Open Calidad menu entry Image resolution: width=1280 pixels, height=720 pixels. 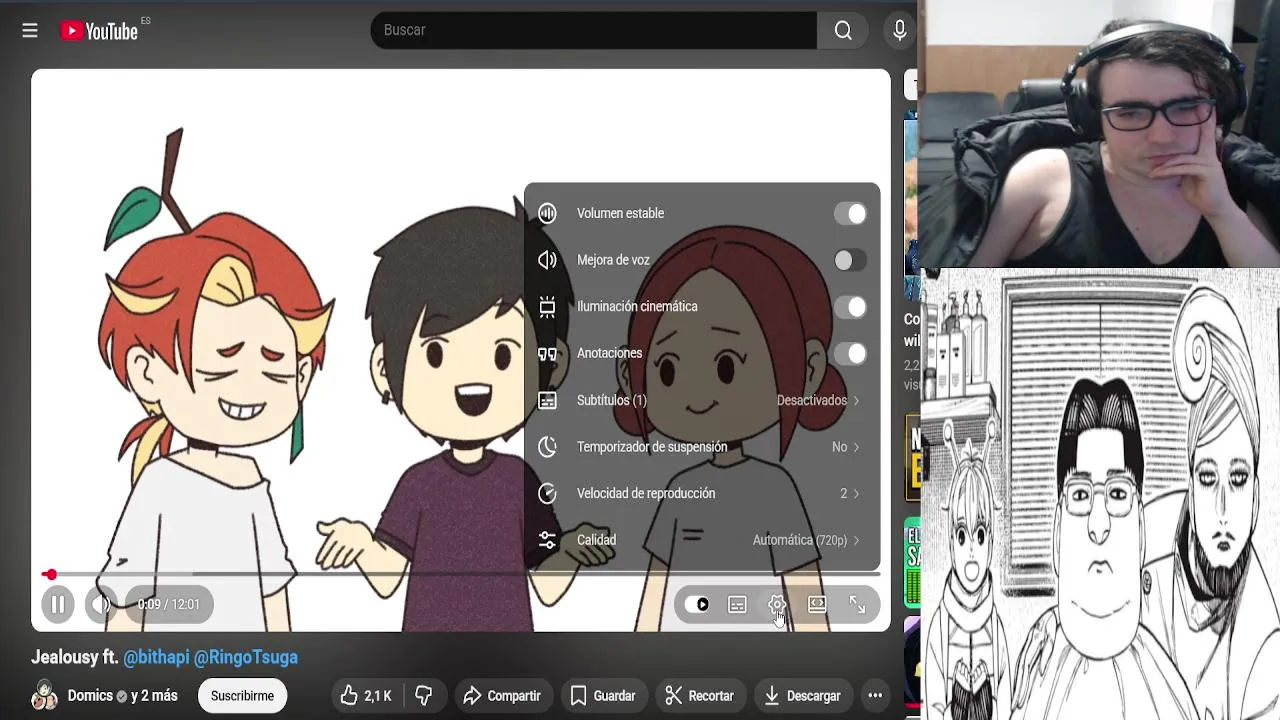click(702, 540)
